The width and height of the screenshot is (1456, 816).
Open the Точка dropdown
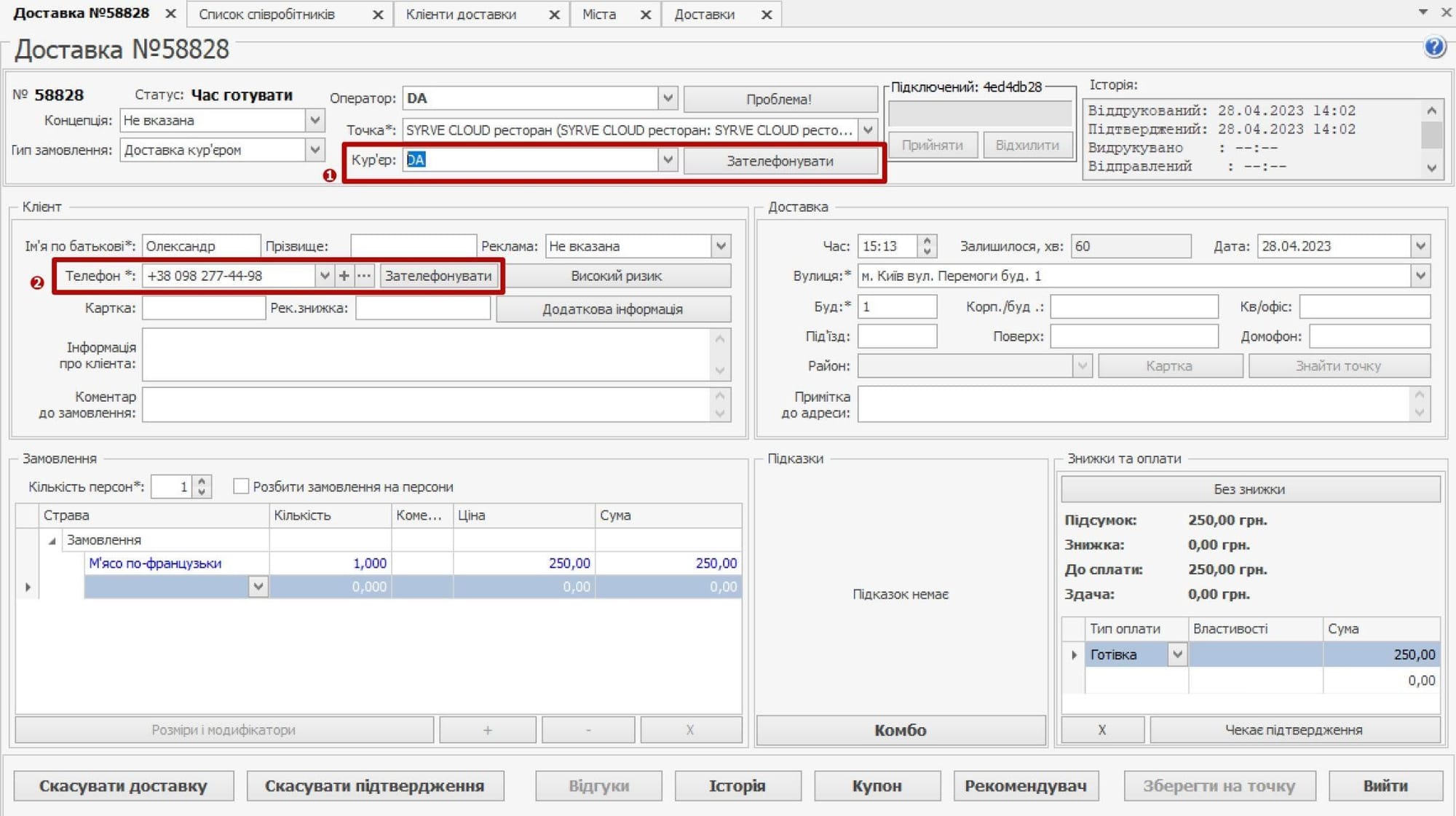pos(867,130)
